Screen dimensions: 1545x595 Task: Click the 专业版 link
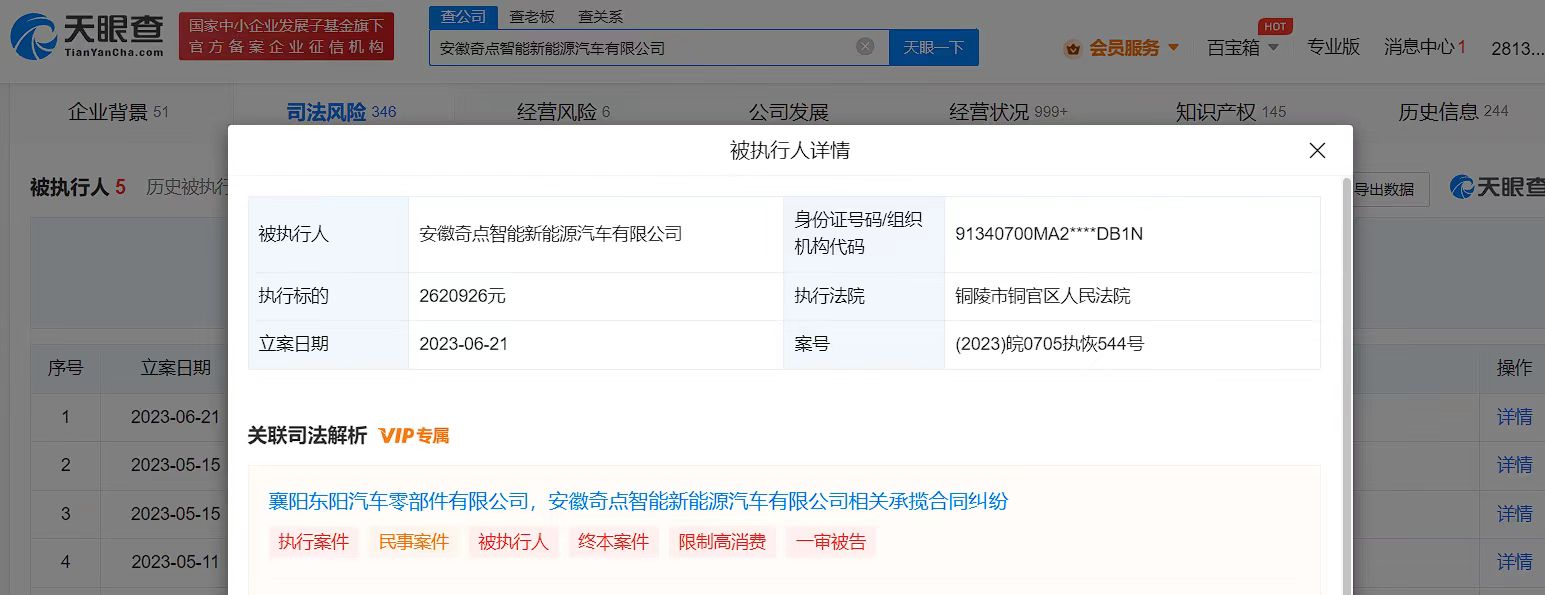pos(1333,47)
